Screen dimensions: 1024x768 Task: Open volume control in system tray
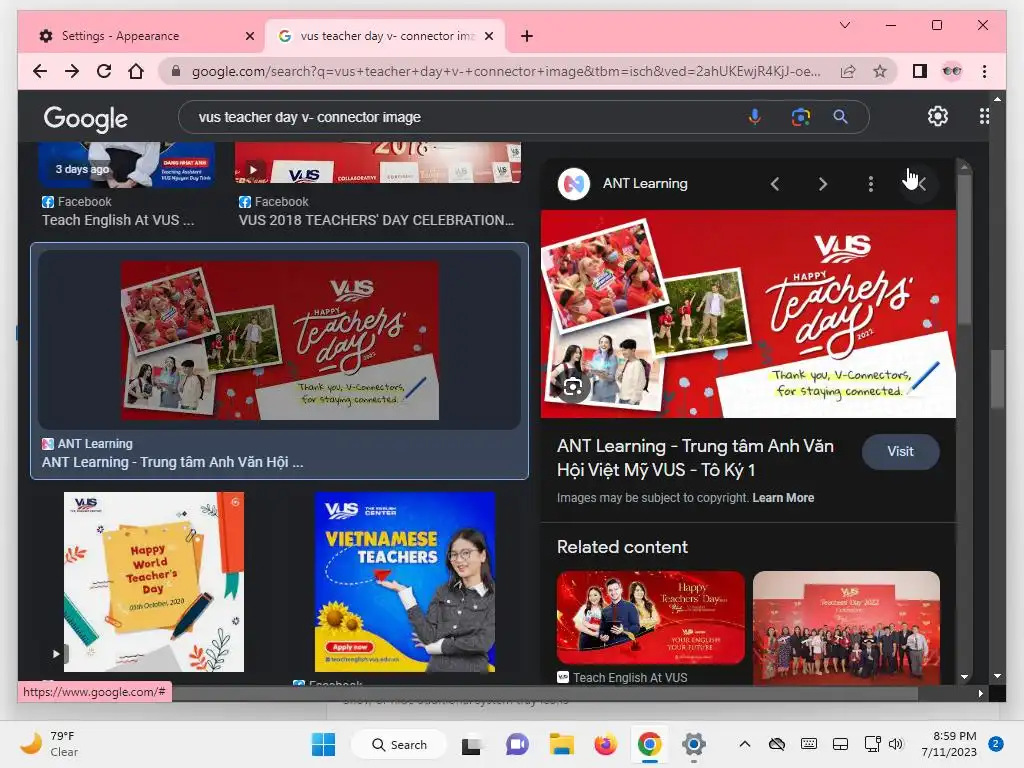pyautogui.click(x=896, y=744)
